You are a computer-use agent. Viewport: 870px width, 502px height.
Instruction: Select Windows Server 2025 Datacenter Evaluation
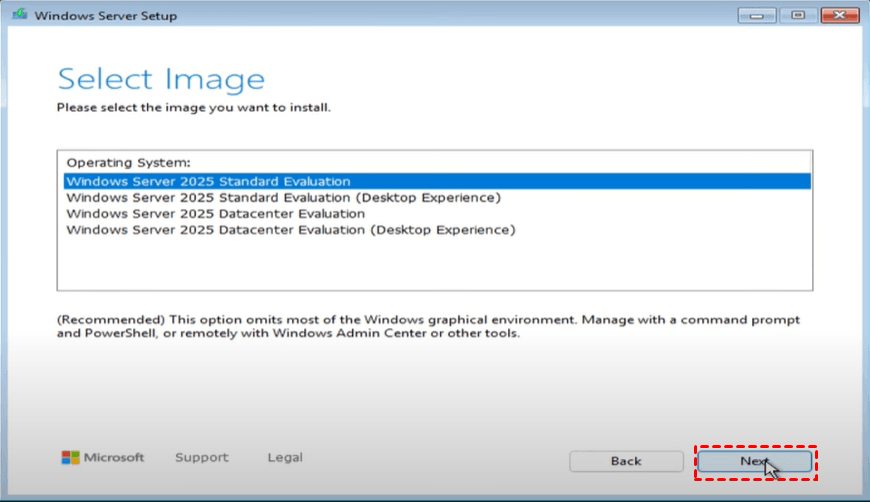pyautogui.click(x=215, y=214)
